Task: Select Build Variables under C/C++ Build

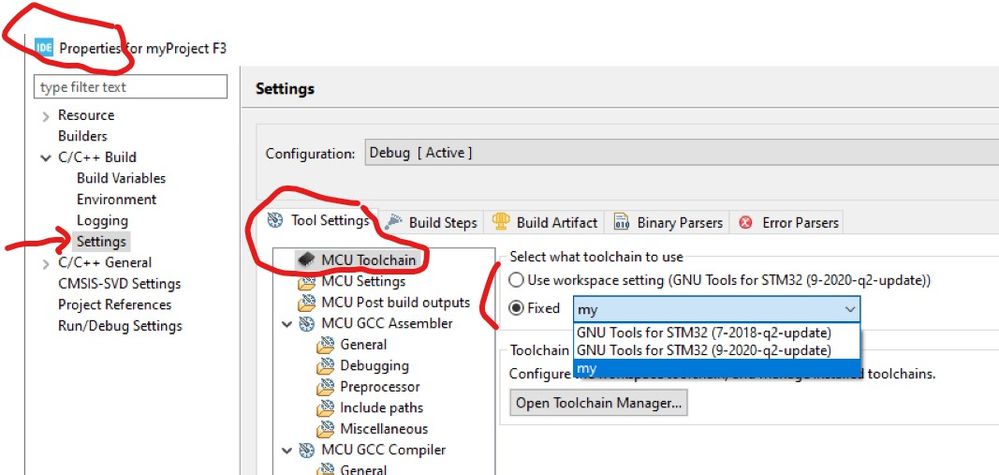Action: (x=121, y=178)
